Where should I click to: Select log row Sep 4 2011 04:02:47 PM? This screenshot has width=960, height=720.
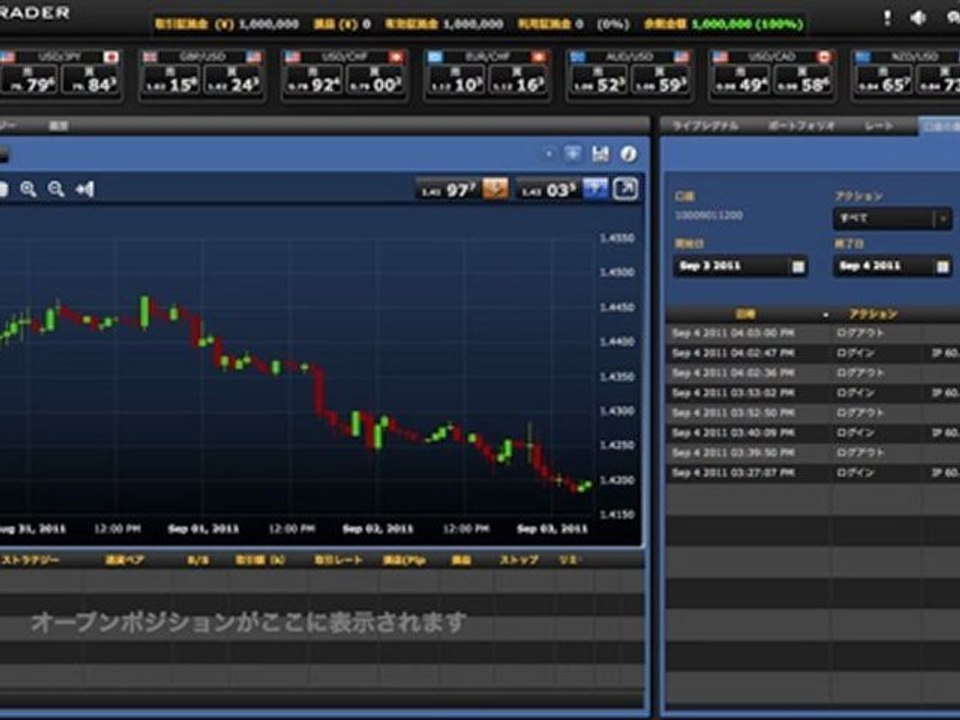click(x=813, y=353)
